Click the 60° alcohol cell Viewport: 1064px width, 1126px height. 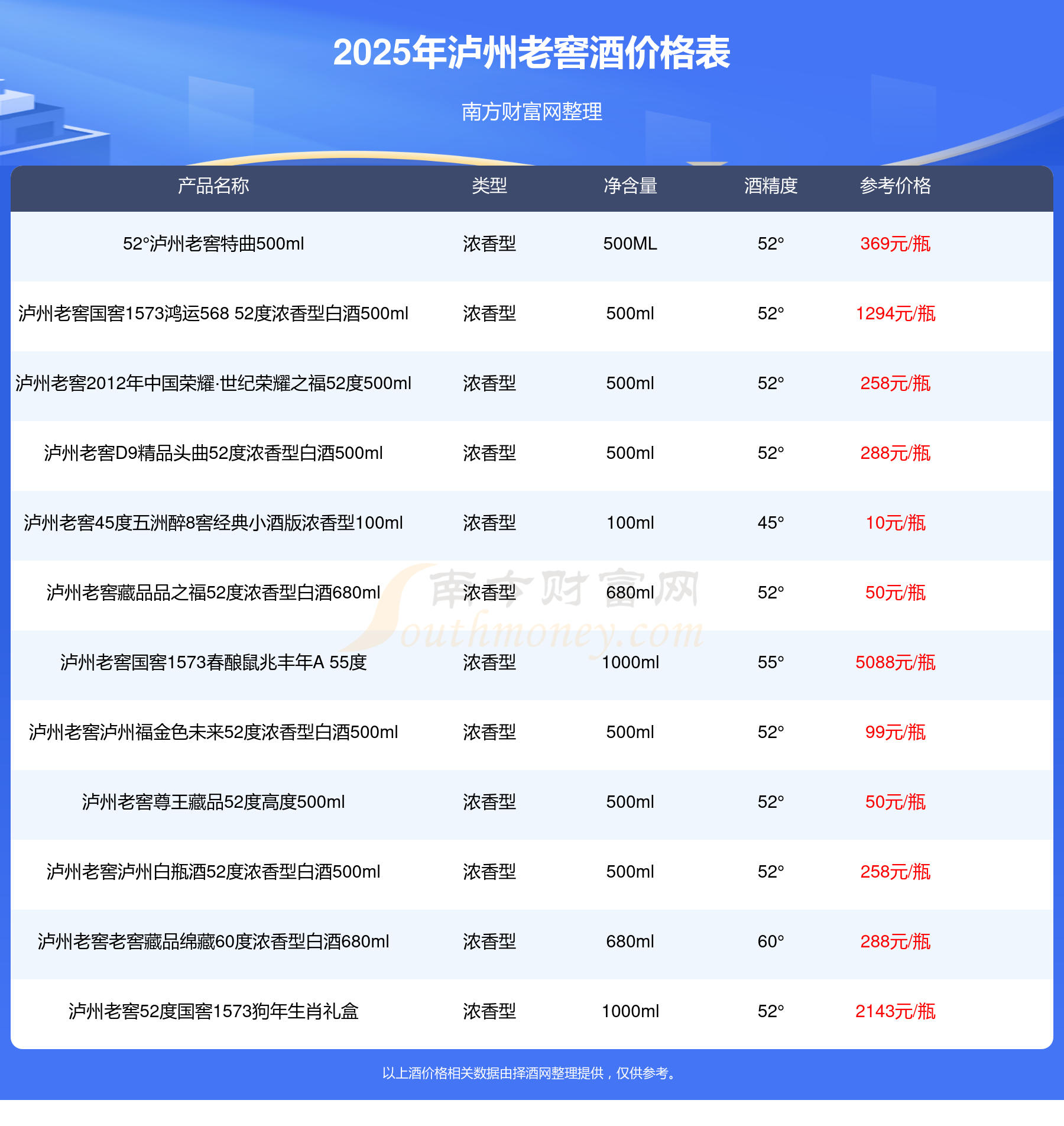pos(771,941)
